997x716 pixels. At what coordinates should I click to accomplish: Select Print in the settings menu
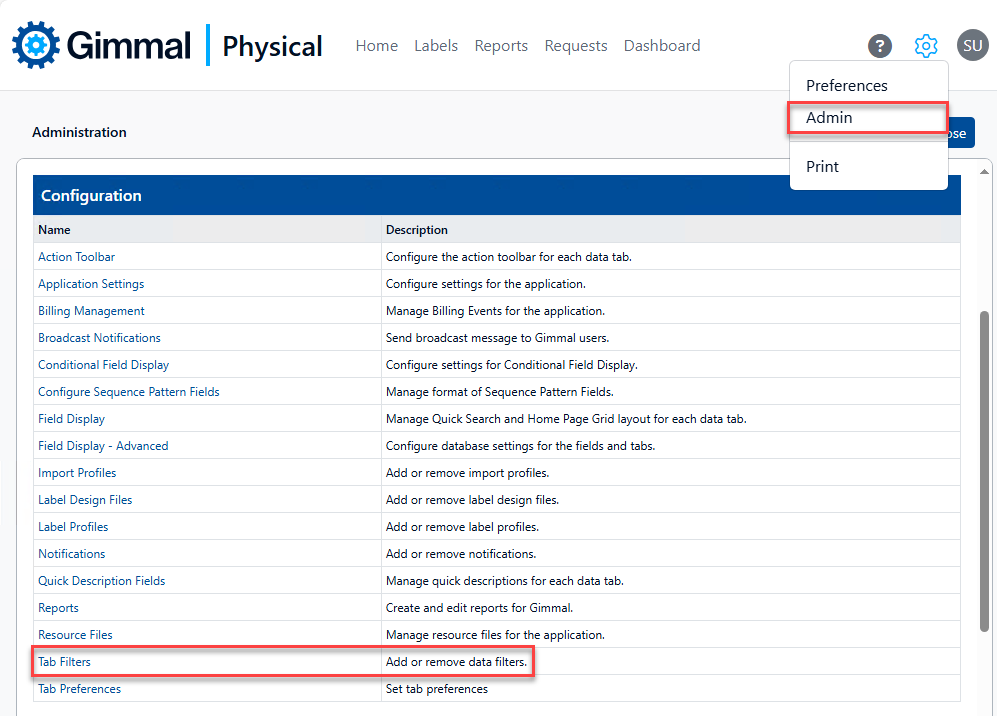(x=822, y=167)
